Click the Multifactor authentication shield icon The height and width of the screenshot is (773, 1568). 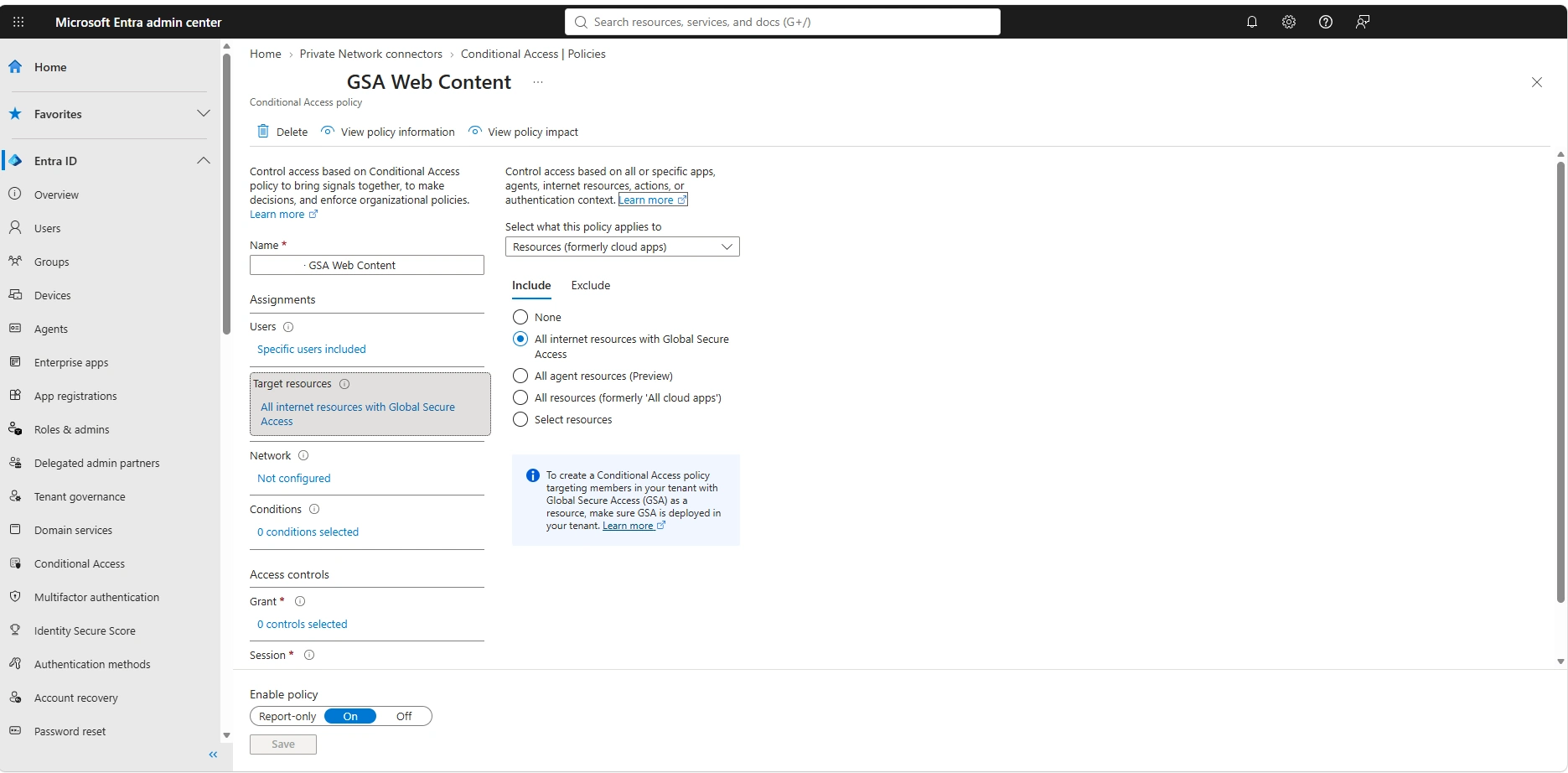[15, 596]
